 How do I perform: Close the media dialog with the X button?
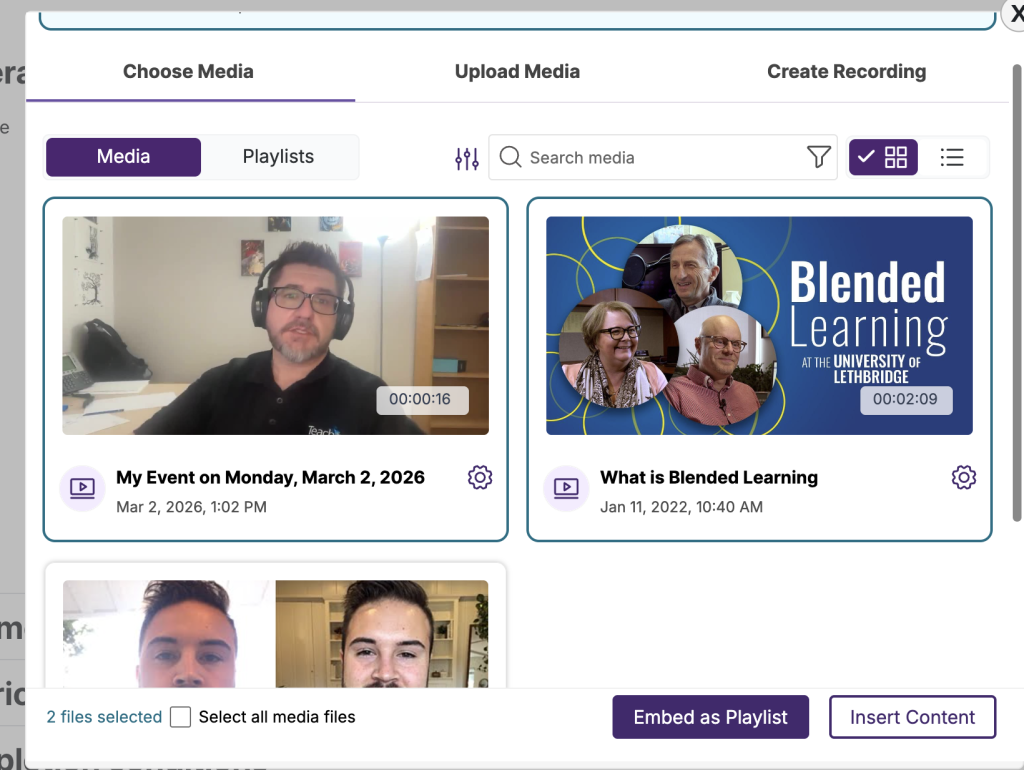[x=1015, y=13]
